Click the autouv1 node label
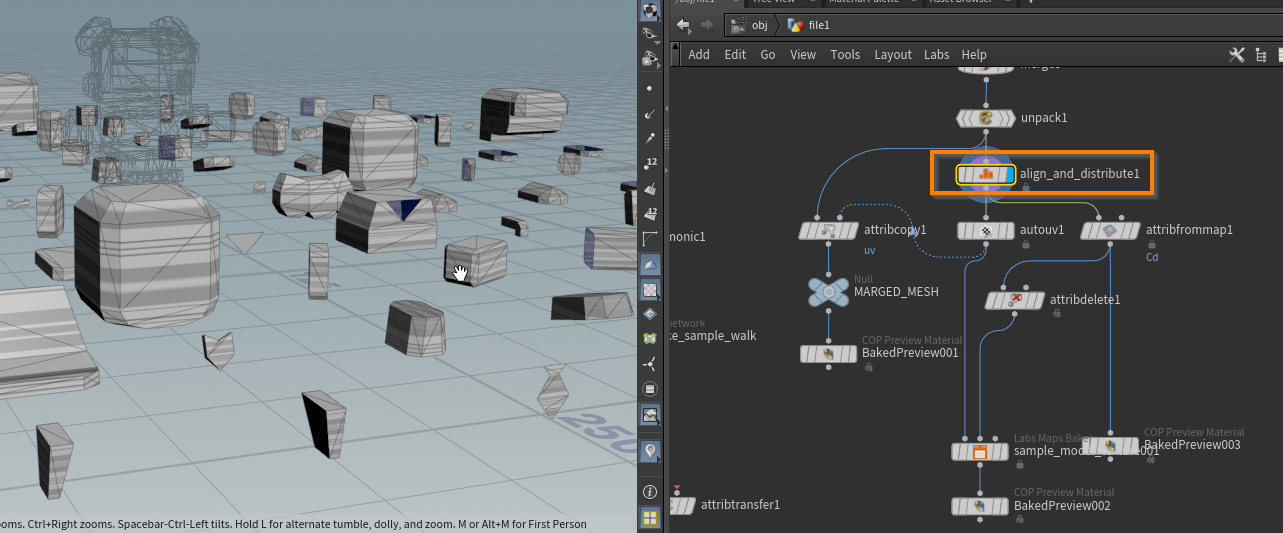 point(1042,230)
